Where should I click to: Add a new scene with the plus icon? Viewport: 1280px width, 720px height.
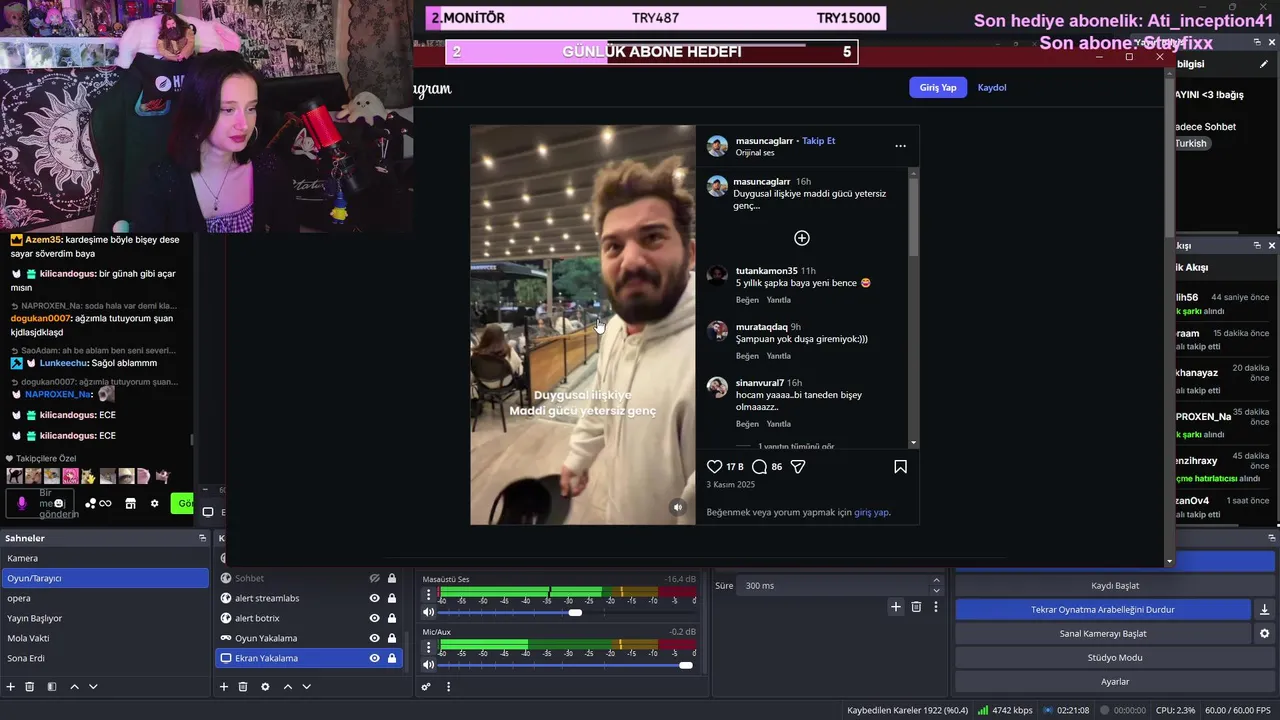tap(10, 687)
